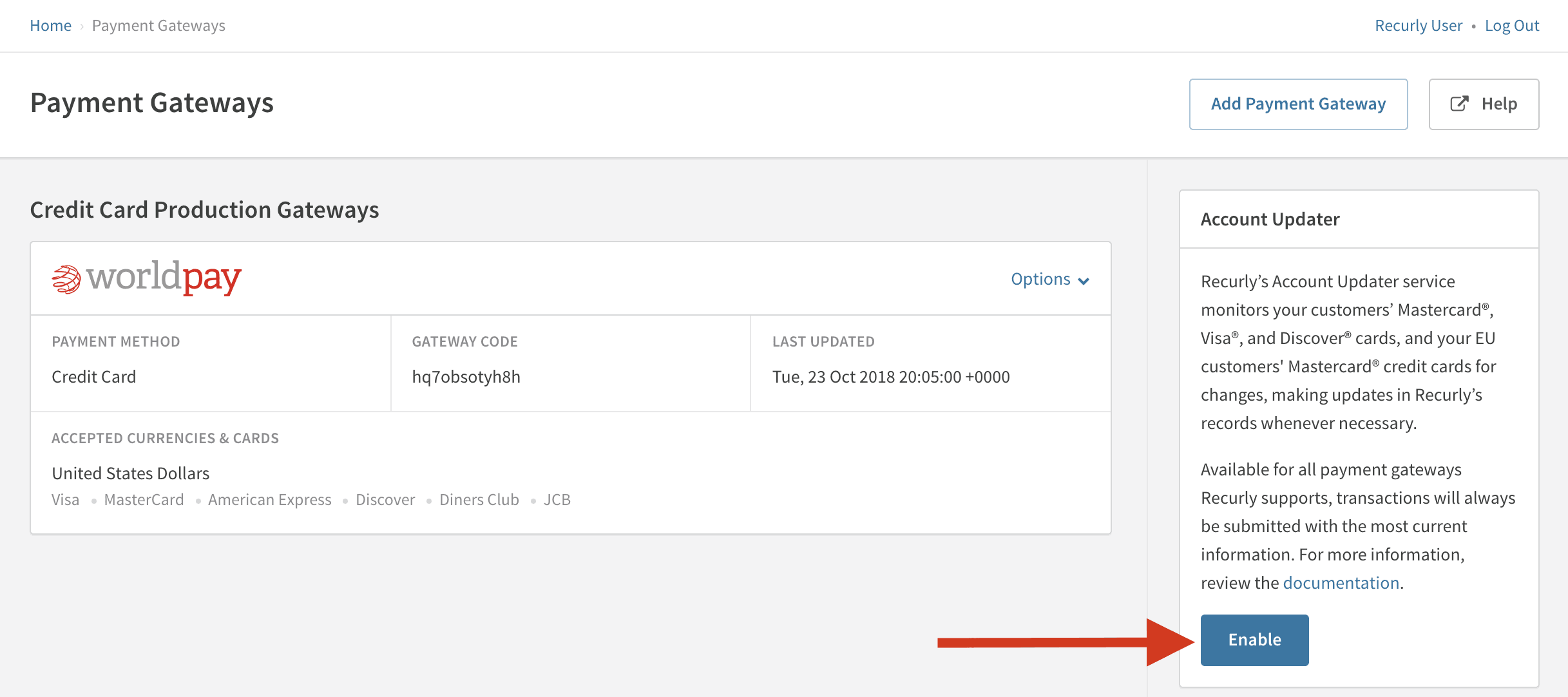Click the Payment Gateways breadcrumb

pos(158,25)
